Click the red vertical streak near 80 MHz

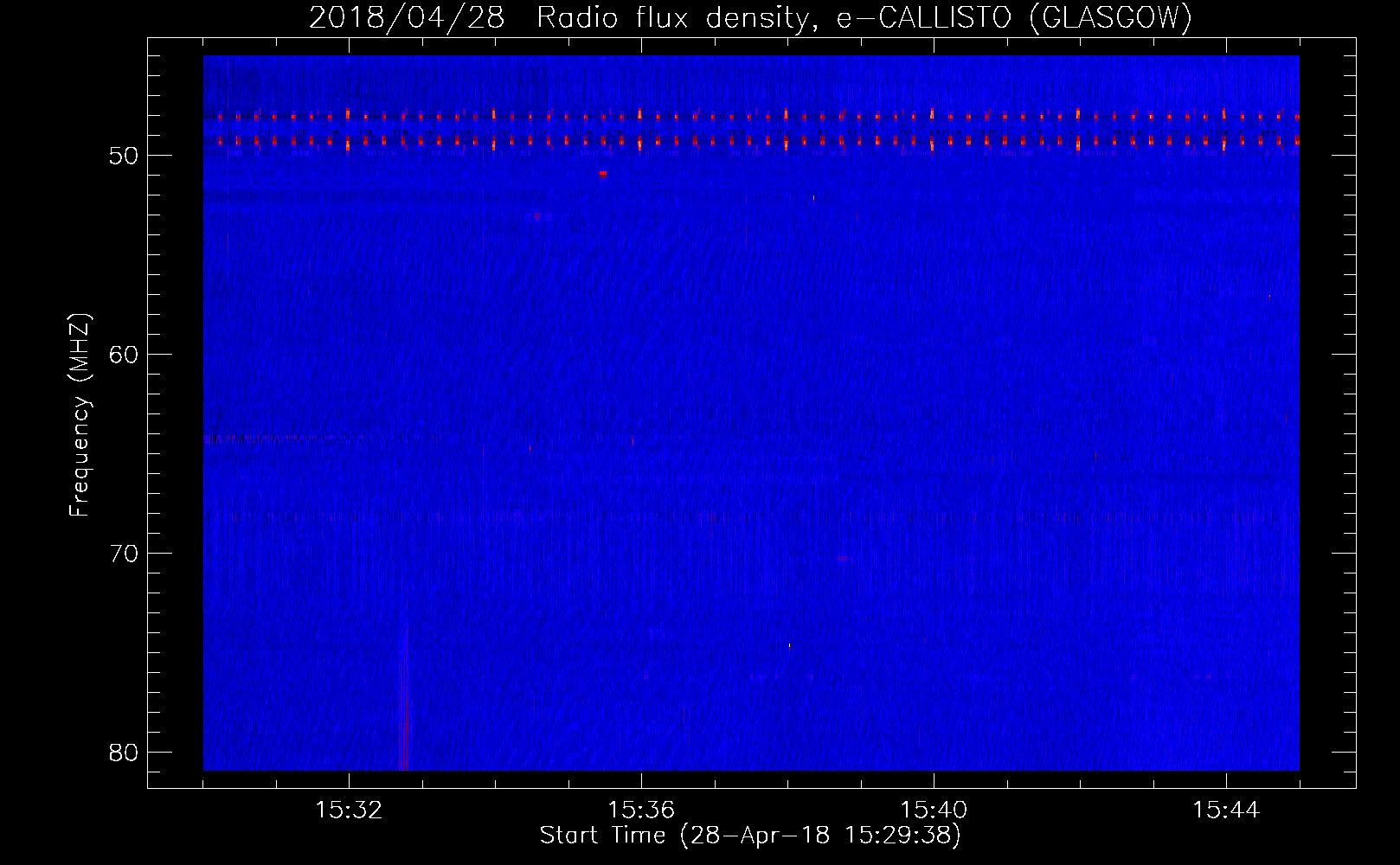click(x=404, y=696)
